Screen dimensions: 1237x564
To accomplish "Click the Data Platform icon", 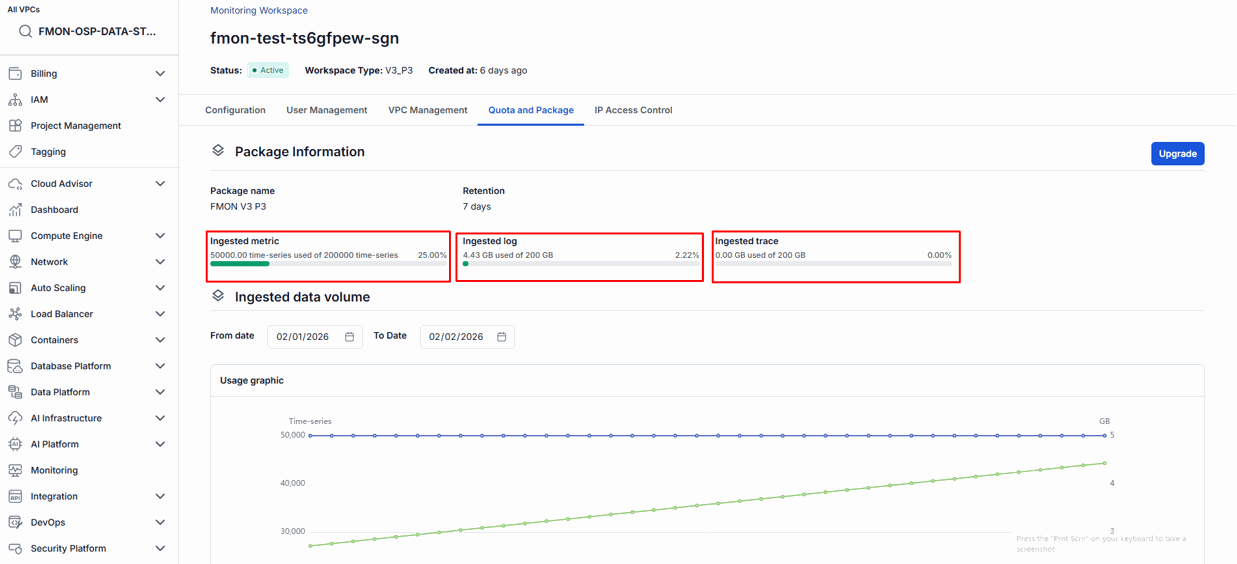I will 15,392.
